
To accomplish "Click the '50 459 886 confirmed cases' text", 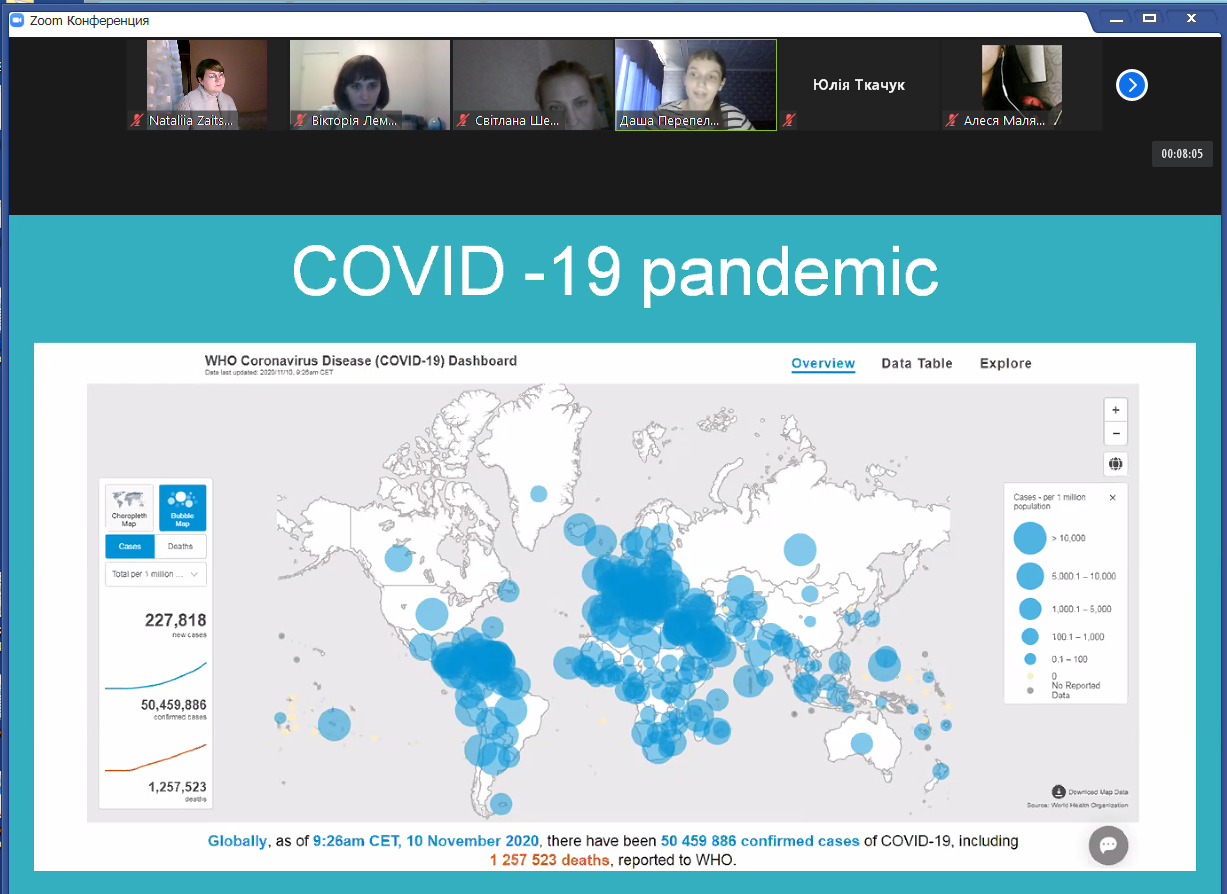I will (x=760, y=841).
